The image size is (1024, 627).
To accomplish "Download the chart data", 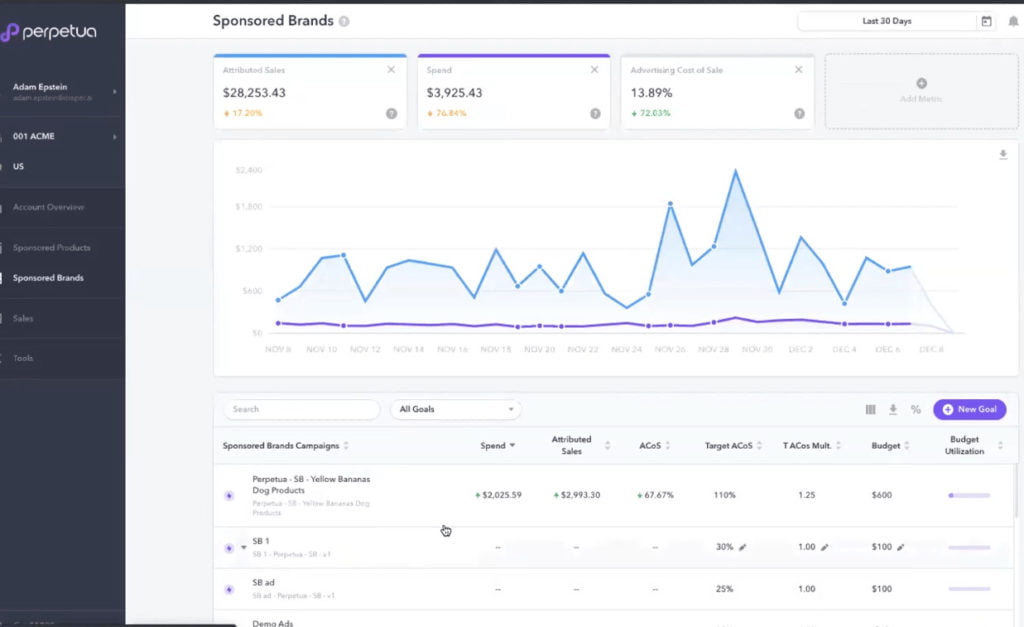I will click(1003, 155).
